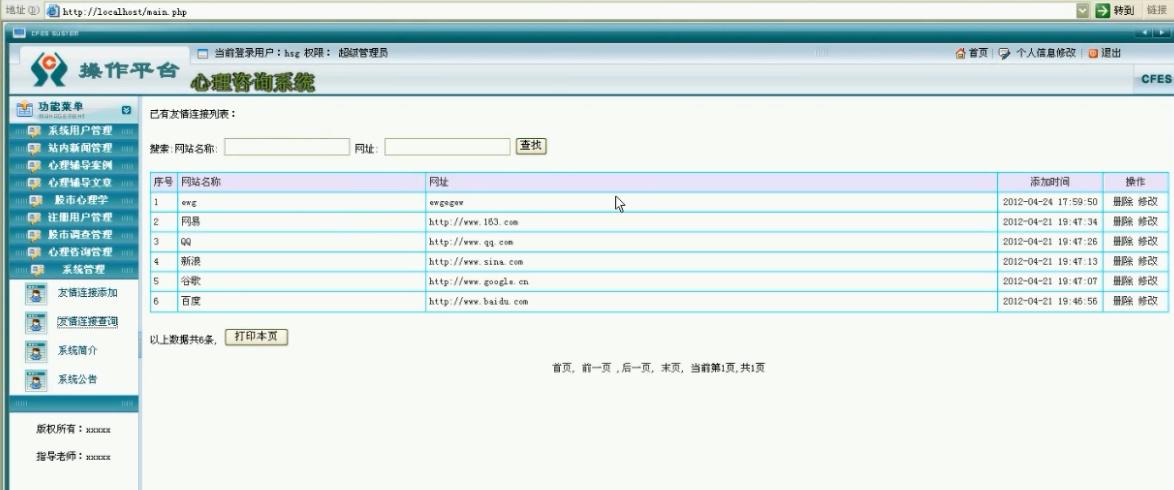This screenshot has height=490, width=1174.
Task: Expand the 股市调查管理 menu section
Action: (73, 235)
